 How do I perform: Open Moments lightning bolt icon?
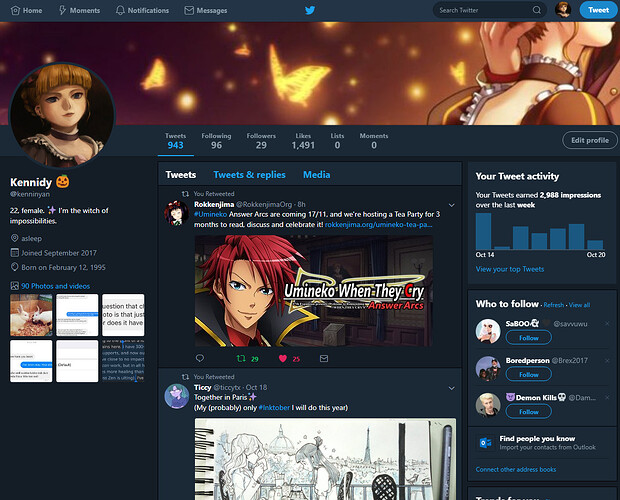pyautogui.click(x=62, y=10)
